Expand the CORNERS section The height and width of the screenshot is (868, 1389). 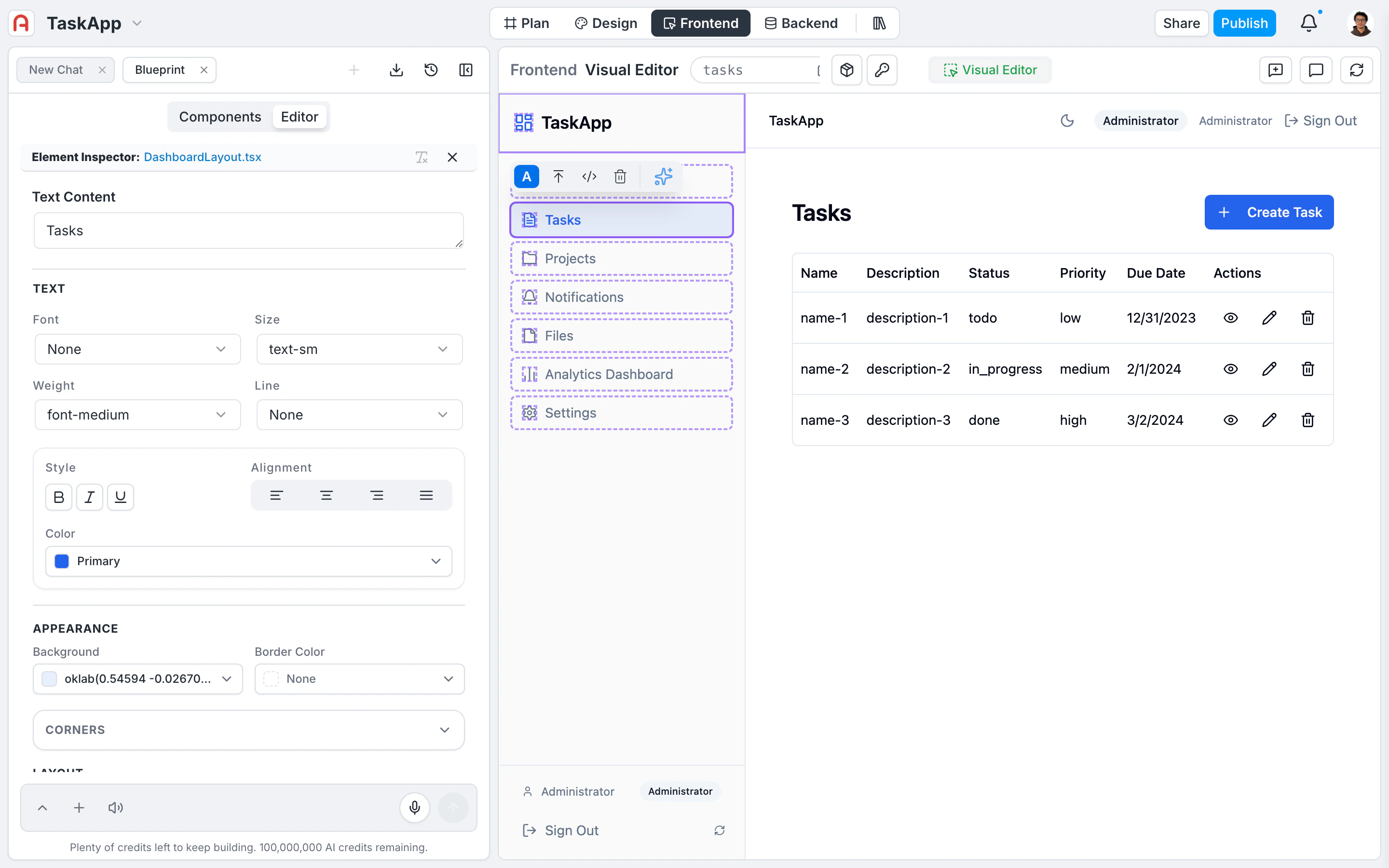pyautogui.click(x=248, y=730)
